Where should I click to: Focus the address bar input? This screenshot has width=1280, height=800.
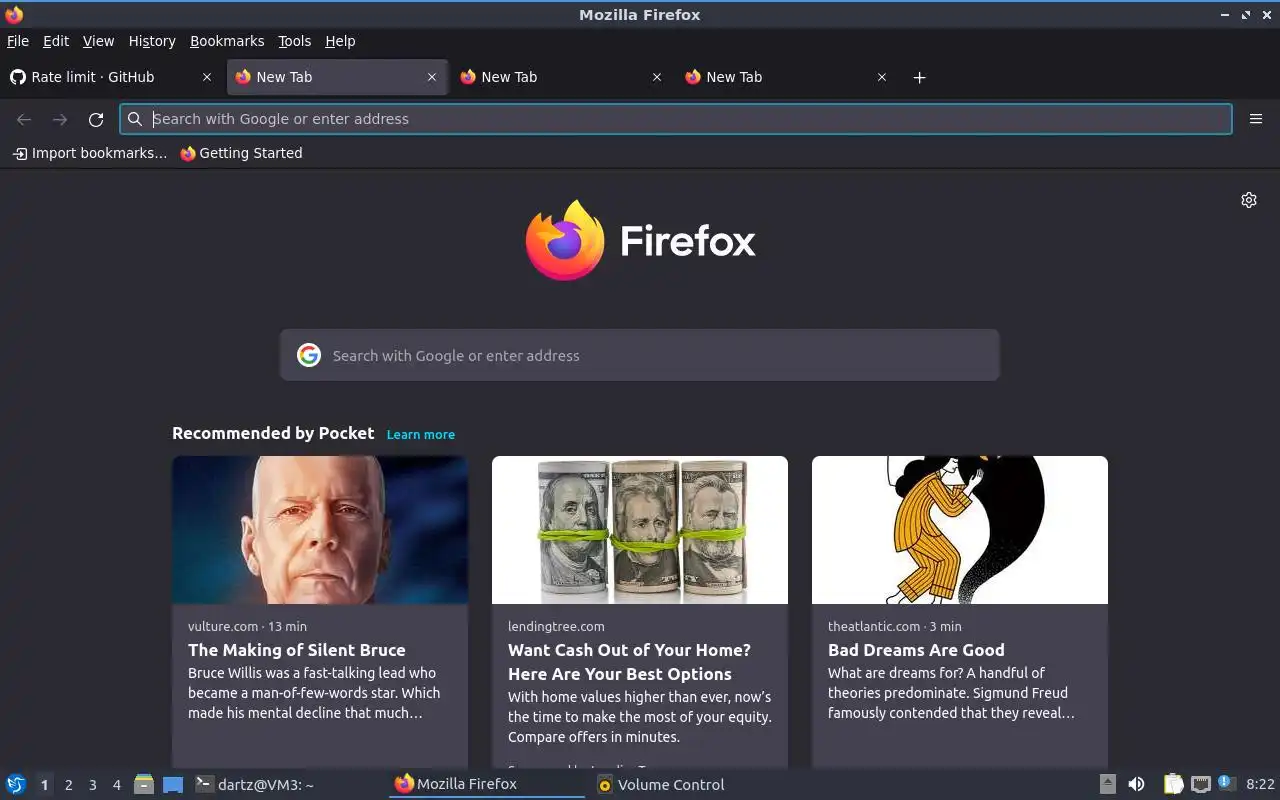676,119
